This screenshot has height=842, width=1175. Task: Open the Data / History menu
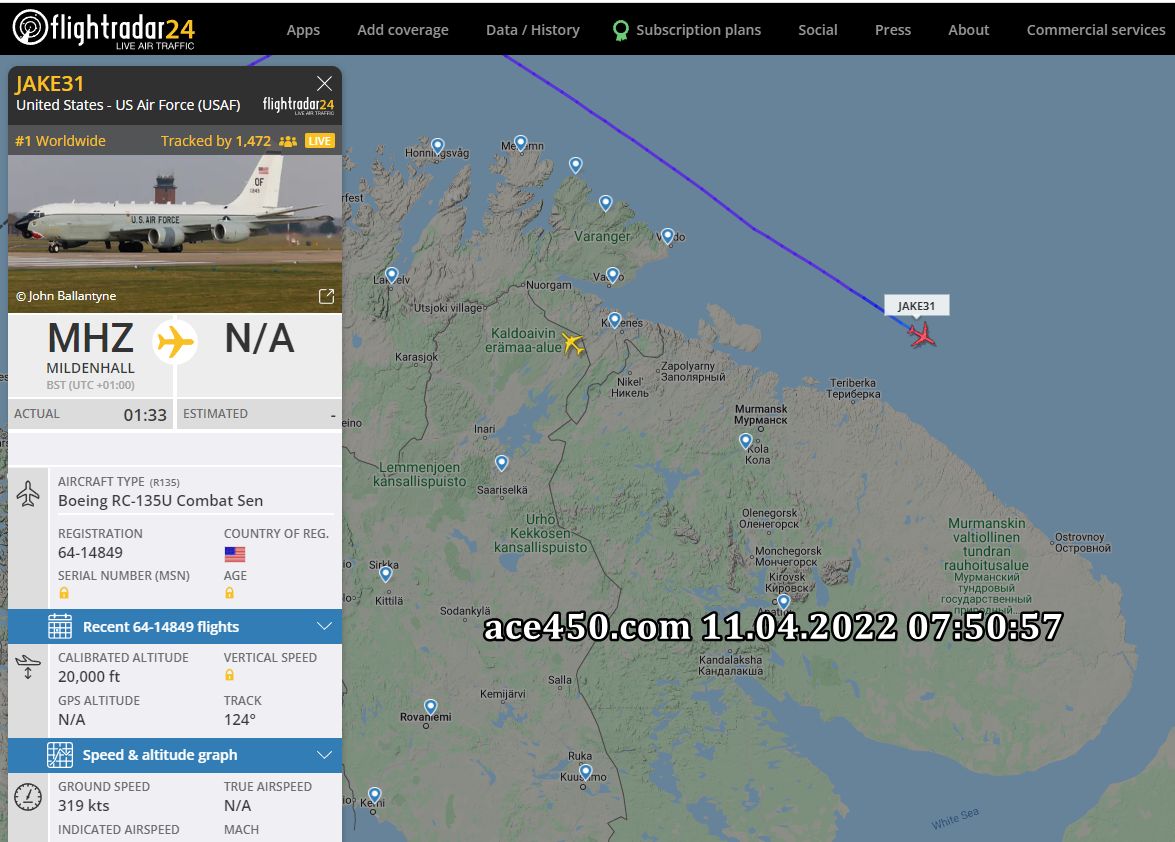point(533,30)
